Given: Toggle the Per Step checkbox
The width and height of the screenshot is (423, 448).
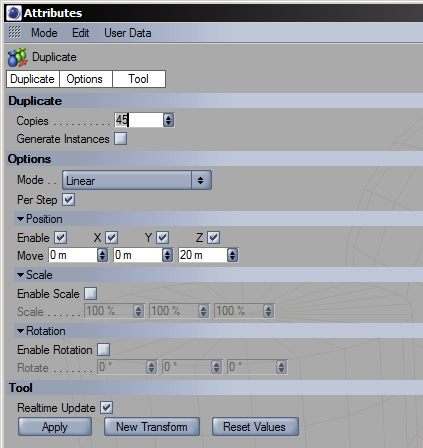Looking at the screenshot, I should (69, 200).
